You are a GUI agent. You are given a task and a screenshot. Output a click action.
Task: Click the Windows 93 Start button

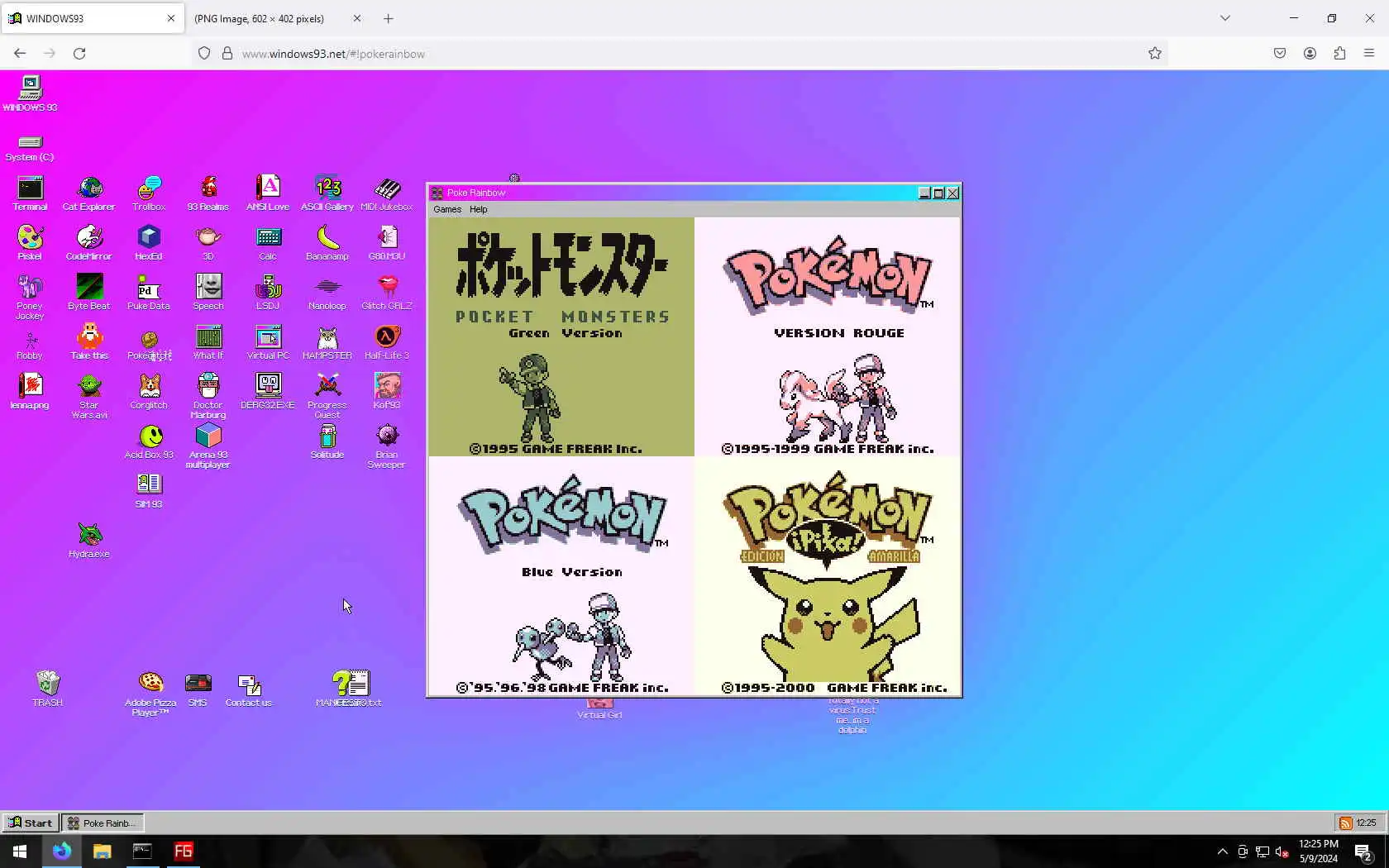(x=31, y=823)
